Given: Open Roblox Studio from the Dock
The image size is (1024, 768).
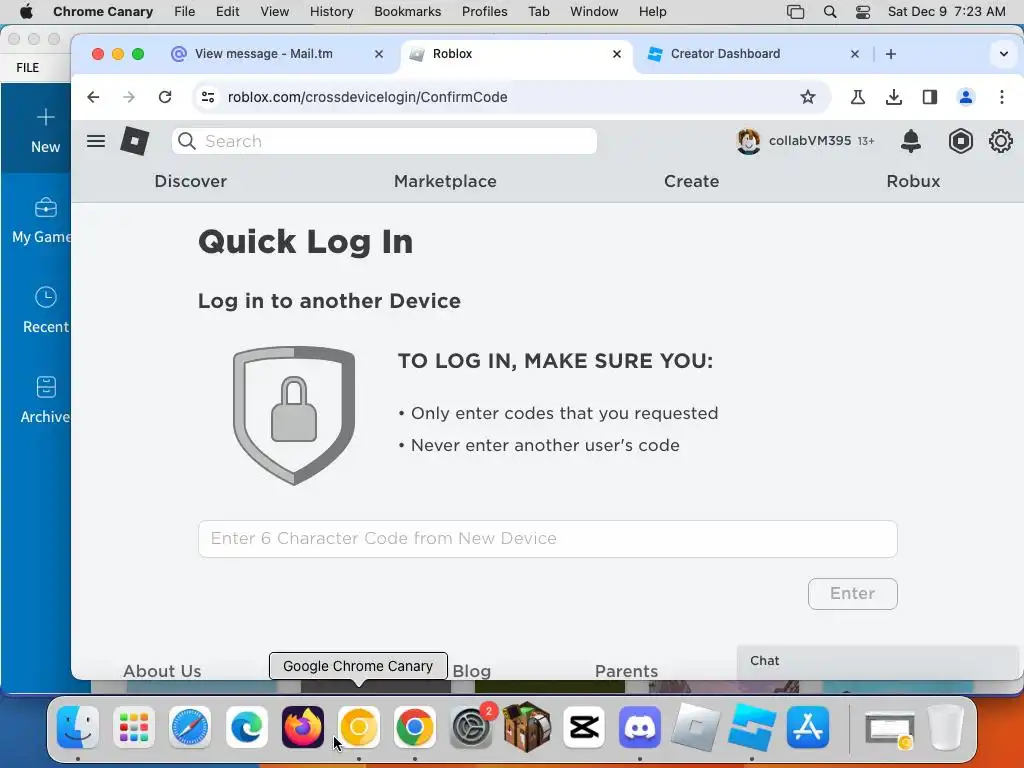Looking at the screenshot, I should point(752,727).
